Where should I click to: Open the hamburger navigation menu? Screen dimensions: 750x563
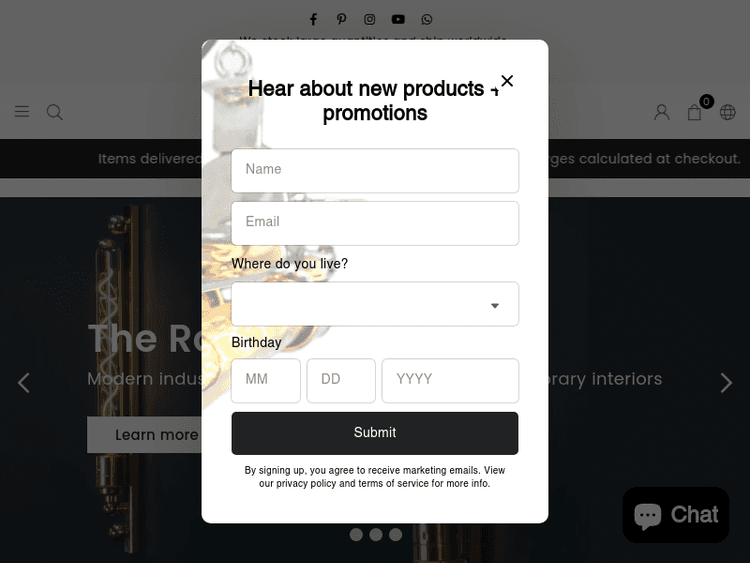coord(22,111)
